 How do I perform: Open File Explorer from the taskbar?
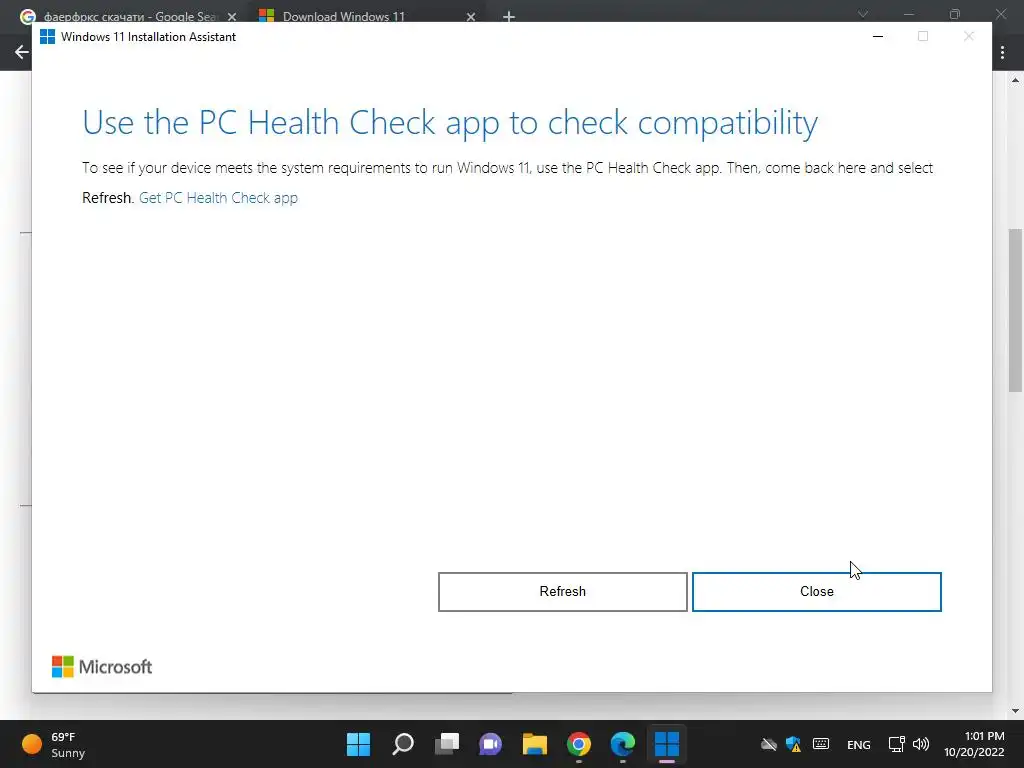pyautogui.click(x=534, y=744)
